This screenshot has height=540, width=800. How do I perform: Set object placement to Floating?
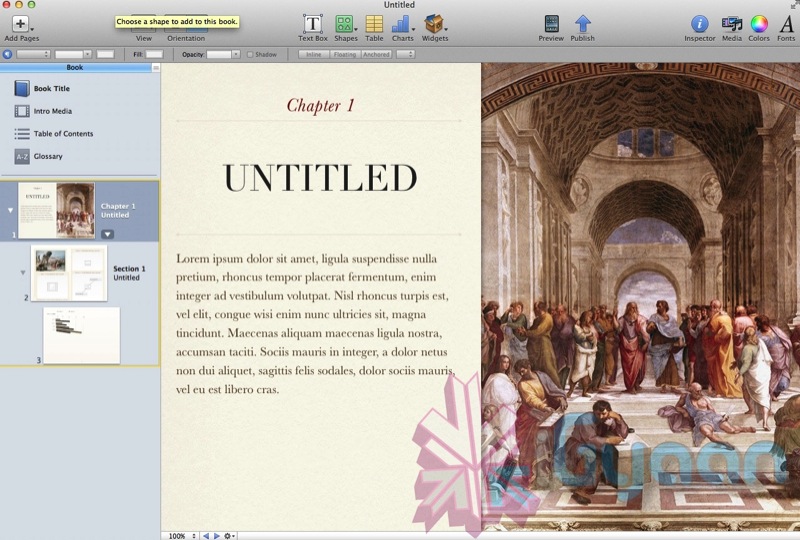pyautogui.click(x=345, y=54)
